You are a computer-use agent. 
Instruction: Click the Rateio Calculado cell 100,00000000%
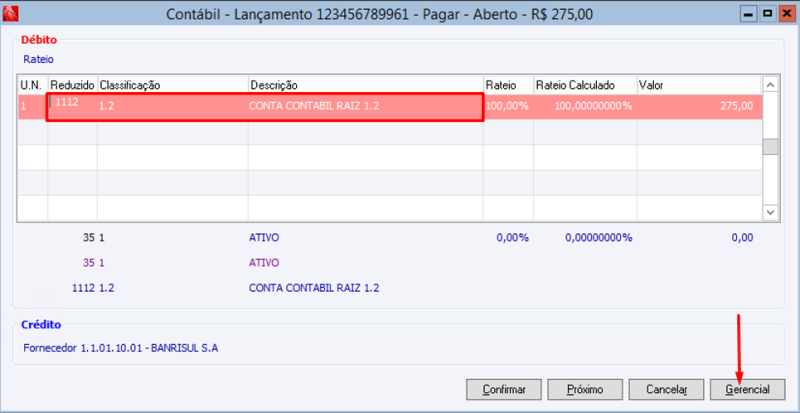point(585,107)
